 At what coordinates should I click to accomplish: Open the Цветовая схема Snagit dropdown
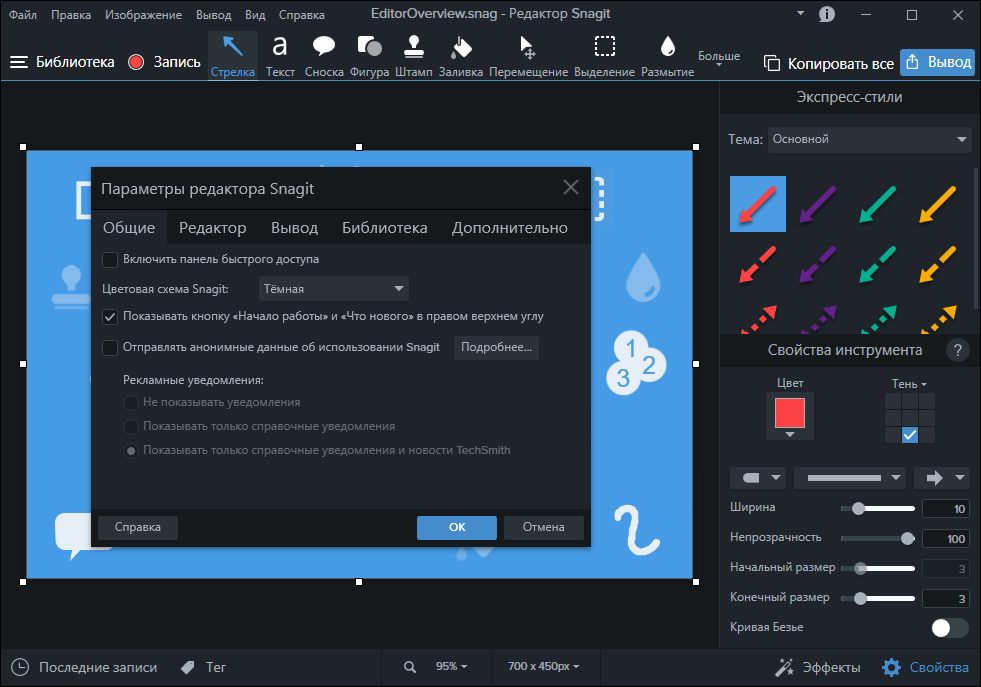(x=333, y=288)
